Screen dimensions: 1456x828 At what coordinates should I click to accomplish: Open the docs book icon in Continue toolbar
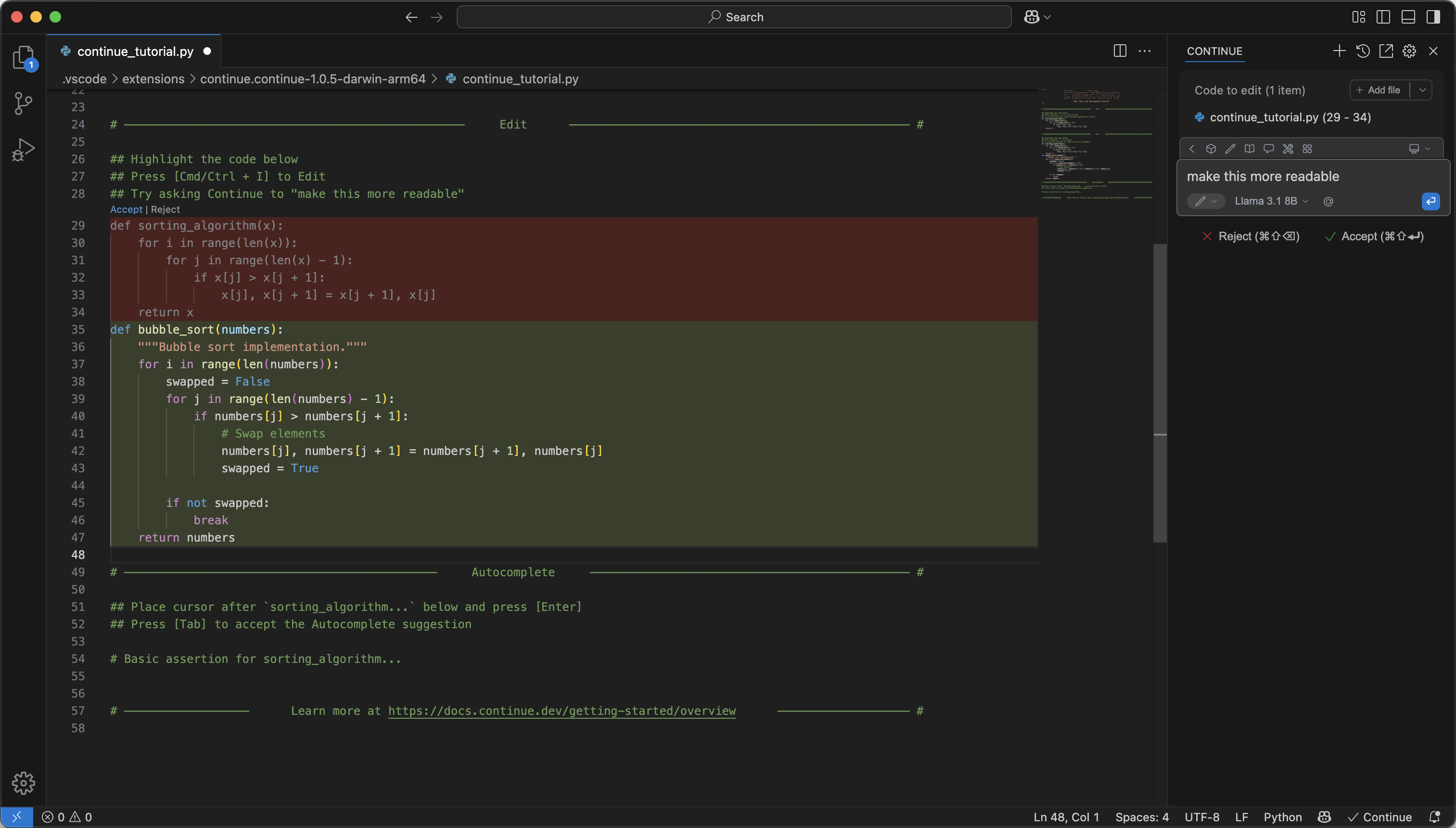pyautogui.click(x=1250, y=148)
